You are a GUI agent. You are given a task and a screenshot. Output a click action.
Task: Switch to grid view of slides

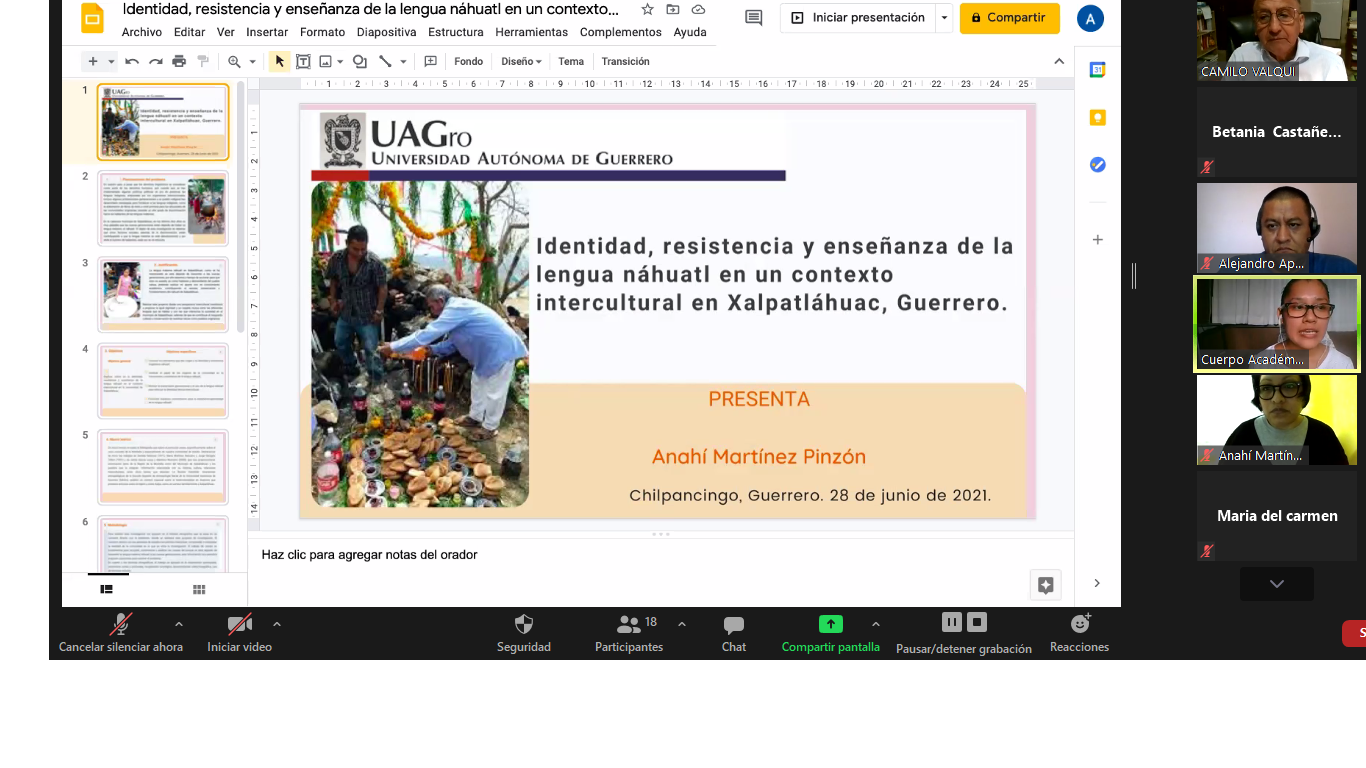point(199,590)
